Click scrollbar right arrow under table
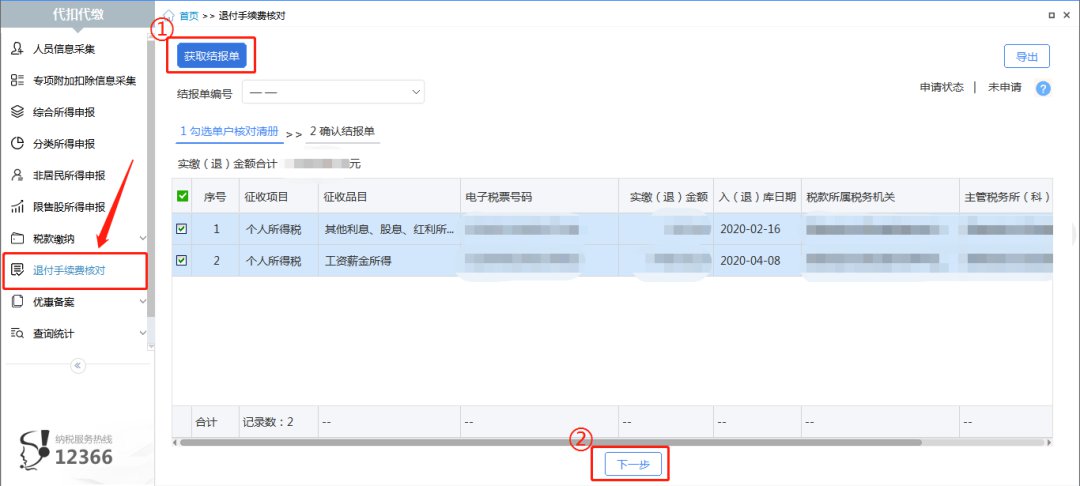 pyautogui.click(x=1049, y=442)
